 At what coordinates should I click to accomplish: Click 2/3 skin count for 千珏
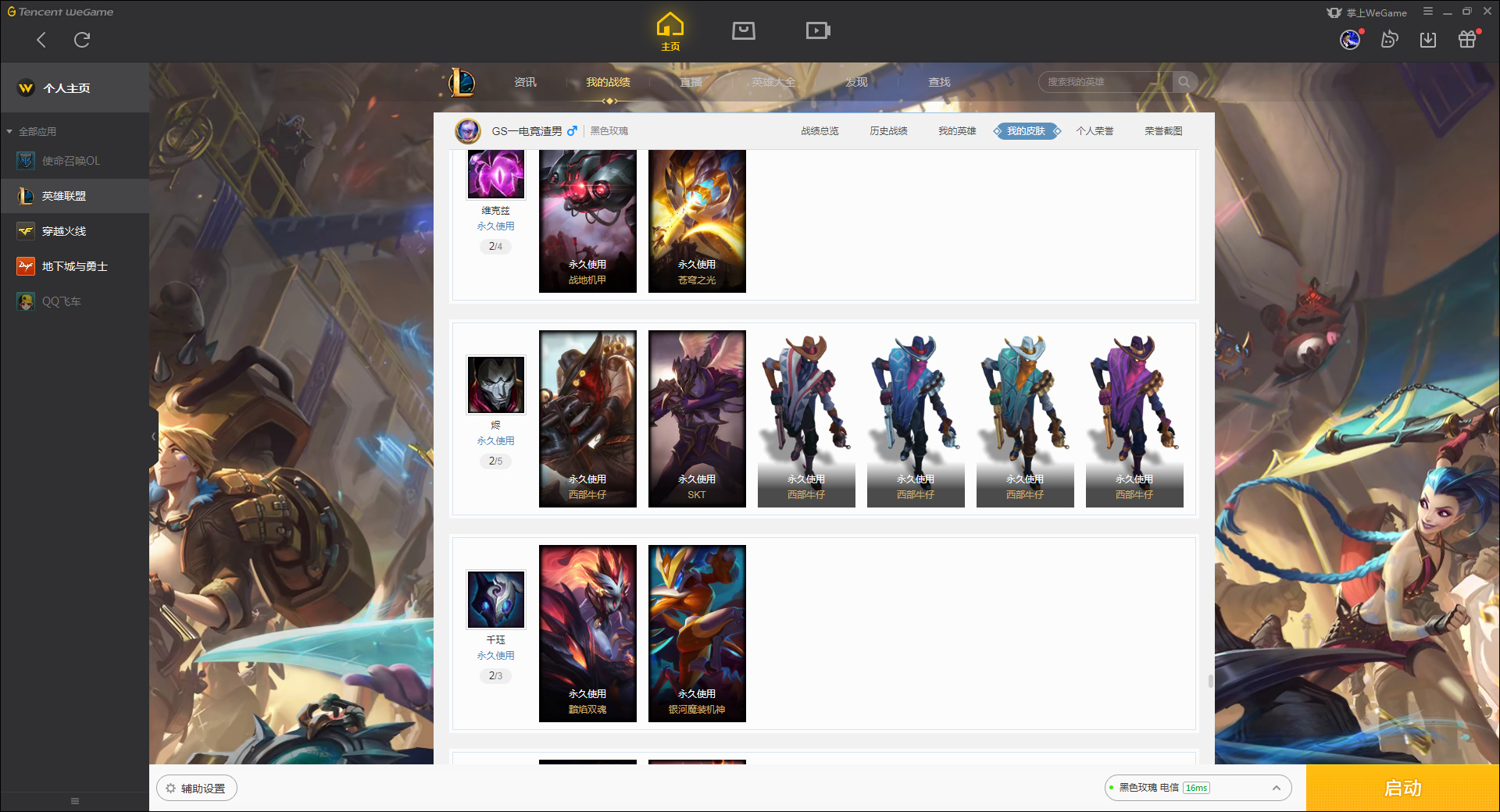click(x=495, y=675)
